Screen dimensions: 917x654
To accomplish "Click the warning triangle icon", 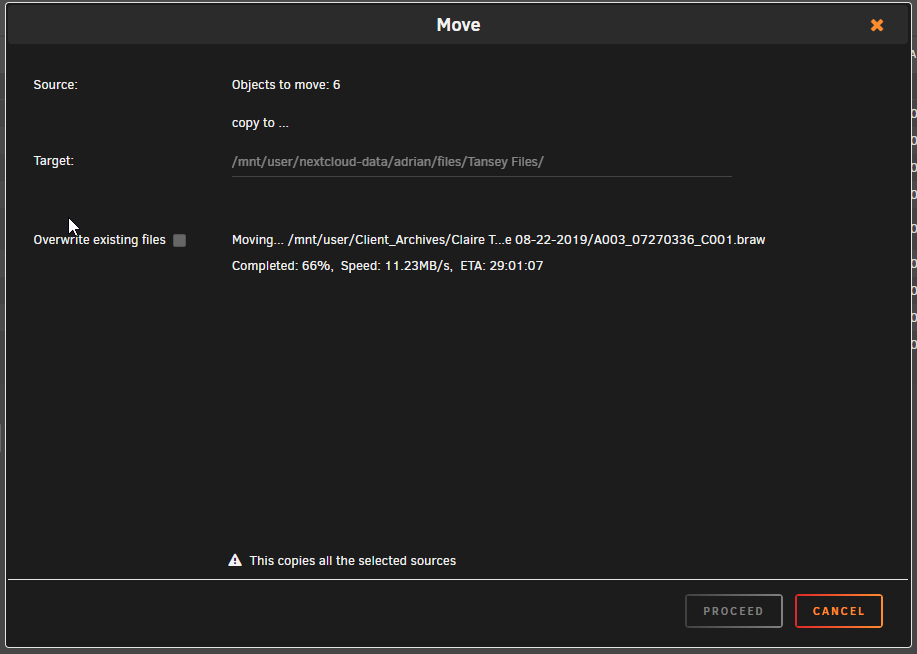I will point(235,560).
